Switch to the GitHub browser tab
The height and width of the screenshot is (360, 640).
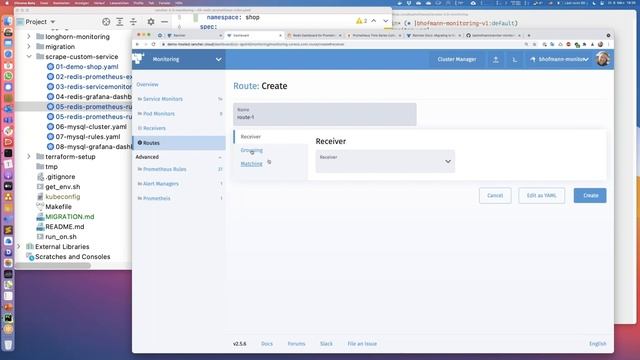tap(493, 36)
